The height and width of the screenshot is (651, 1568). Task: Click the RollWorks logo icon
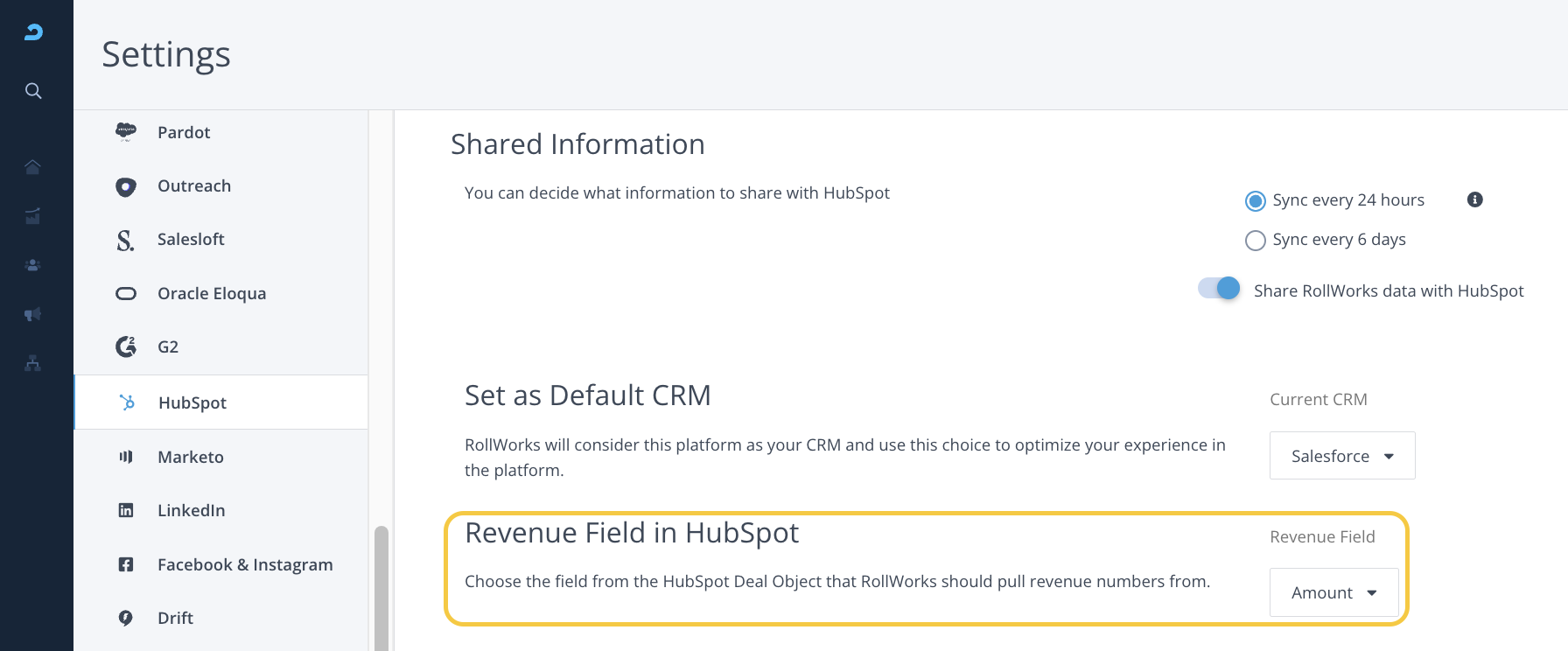33,32
